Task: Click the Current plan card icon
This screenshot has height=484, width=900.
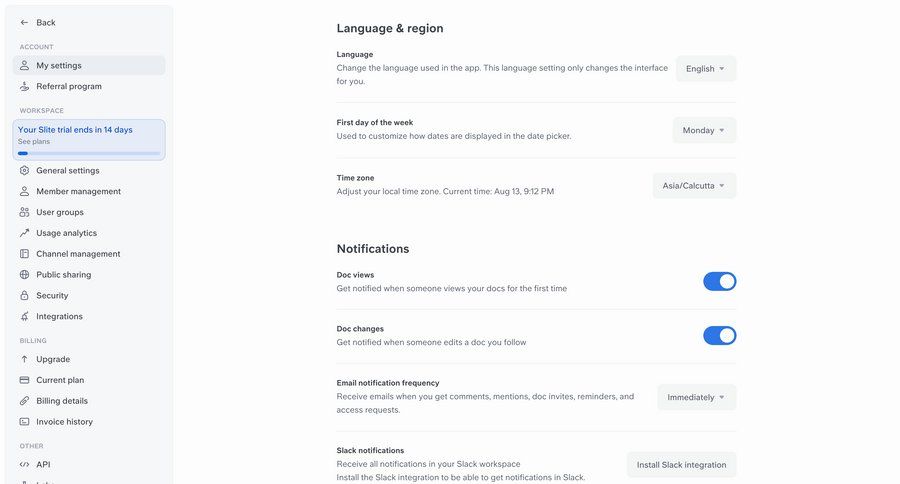Action: [25, 380]
